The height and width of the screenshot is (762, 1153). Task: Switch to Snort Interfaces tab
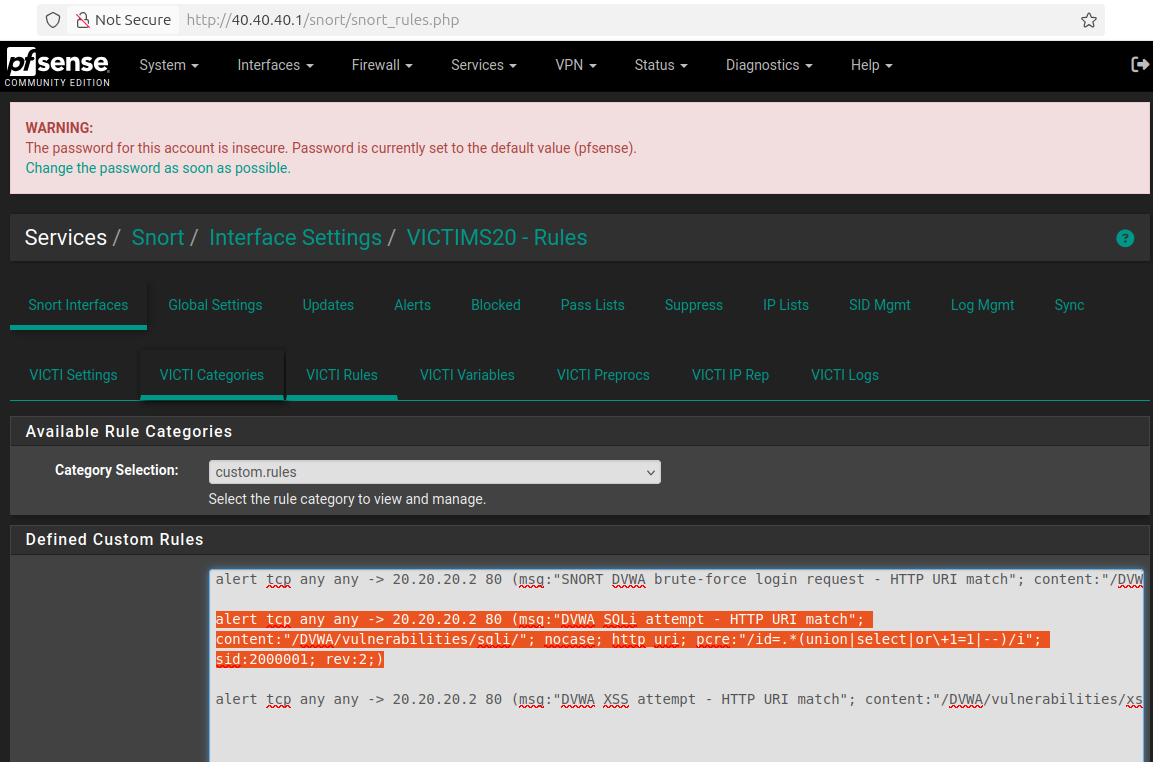coord(78,305)
